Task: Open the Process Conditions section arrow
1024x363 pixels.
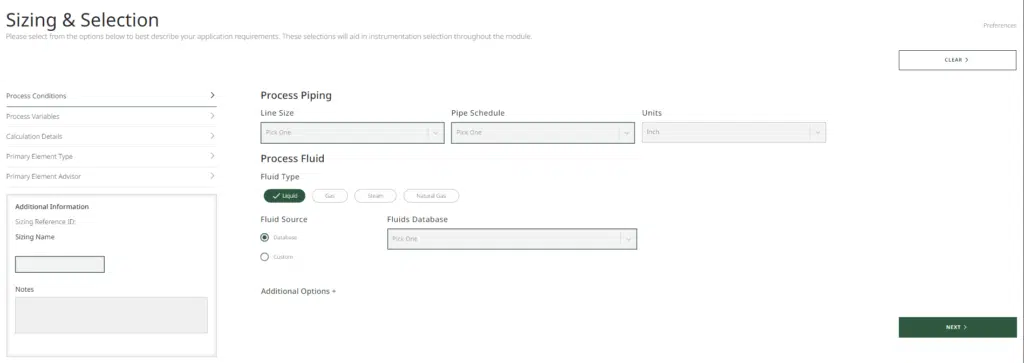Action: (212, 95)
